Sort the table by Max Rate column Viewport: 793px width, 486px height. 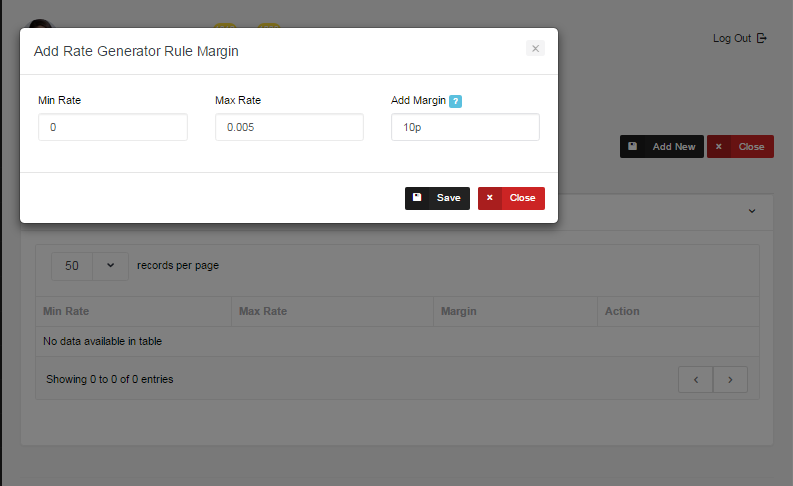(332, 311)
